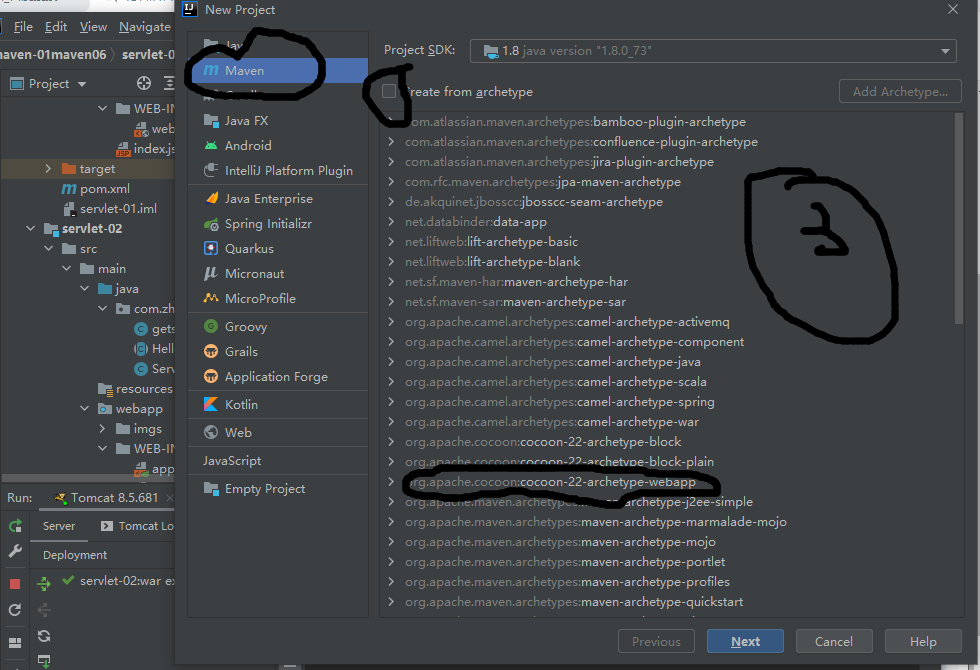Select Android project type
The image size is (980, 670).
coord(278,146)
